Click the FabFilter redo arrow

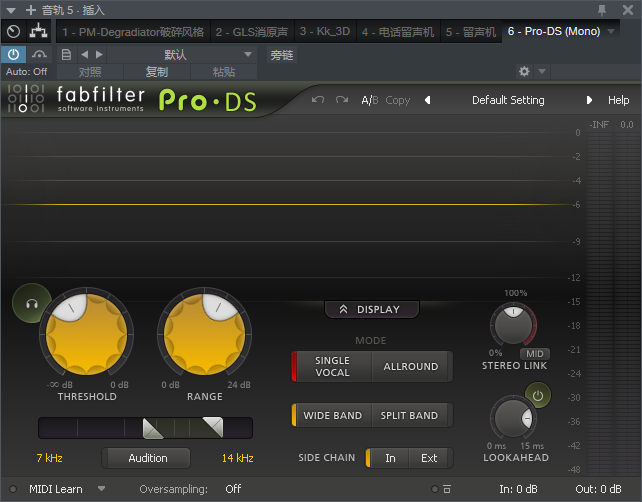(342, 100)
